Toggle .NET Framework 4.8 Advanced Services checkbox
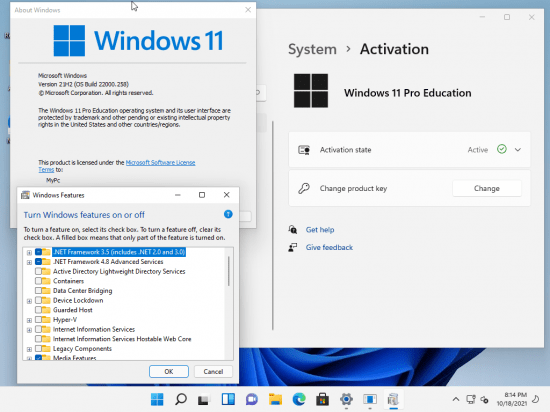The image size is (550, 412). (38, 262)
